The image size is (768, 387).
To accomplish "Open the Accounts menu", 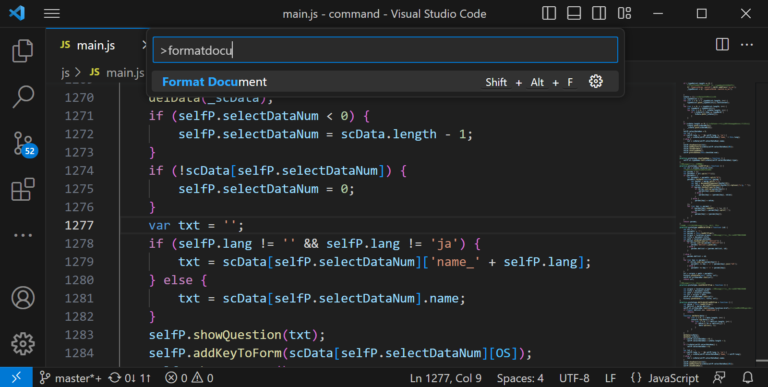I will click(x=23, y=298).
